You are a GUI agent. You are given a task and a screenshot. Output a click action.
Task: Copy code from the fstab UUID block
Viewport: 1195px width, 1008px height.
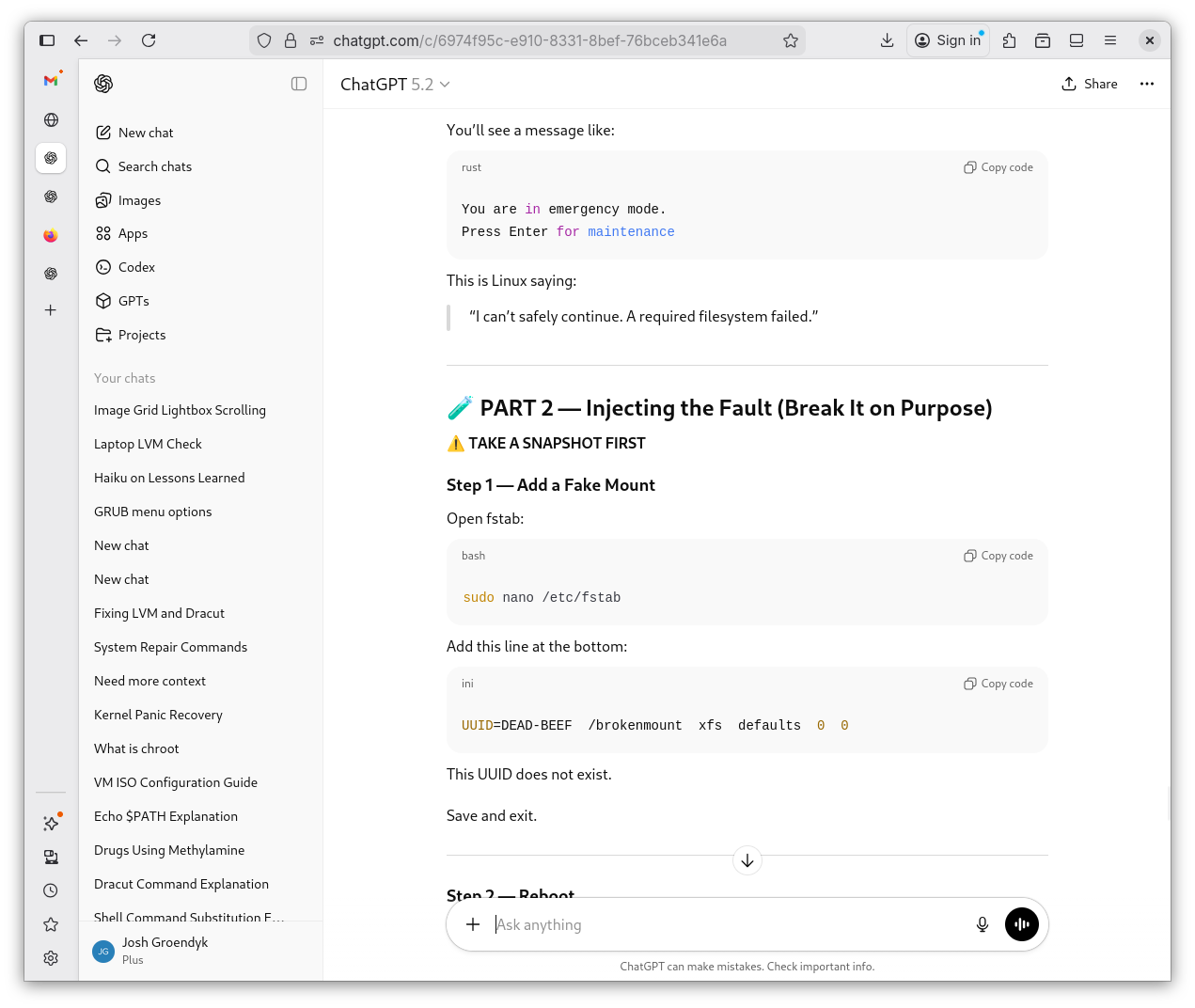point(998,684)
